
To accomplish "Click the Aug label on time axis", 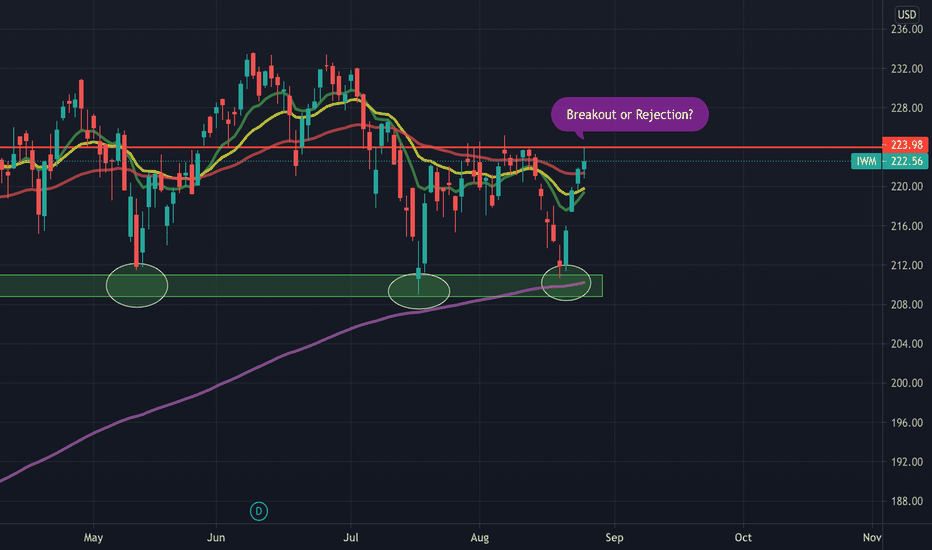I will (480, 538).
